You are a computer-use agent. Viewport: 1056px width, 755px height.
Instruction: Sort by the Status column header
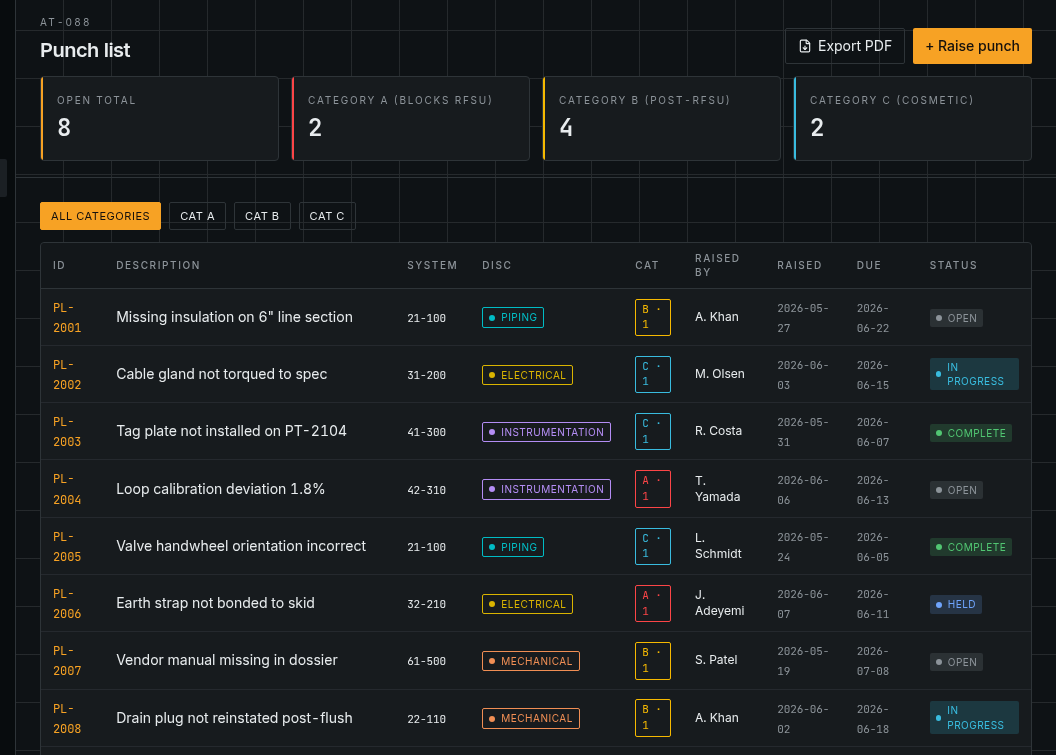[953, 265]
